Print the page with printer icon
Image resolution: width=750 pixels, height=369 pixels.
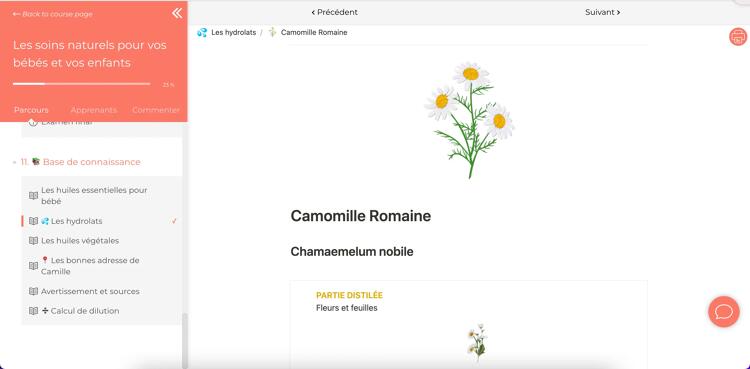pos(739,37)
